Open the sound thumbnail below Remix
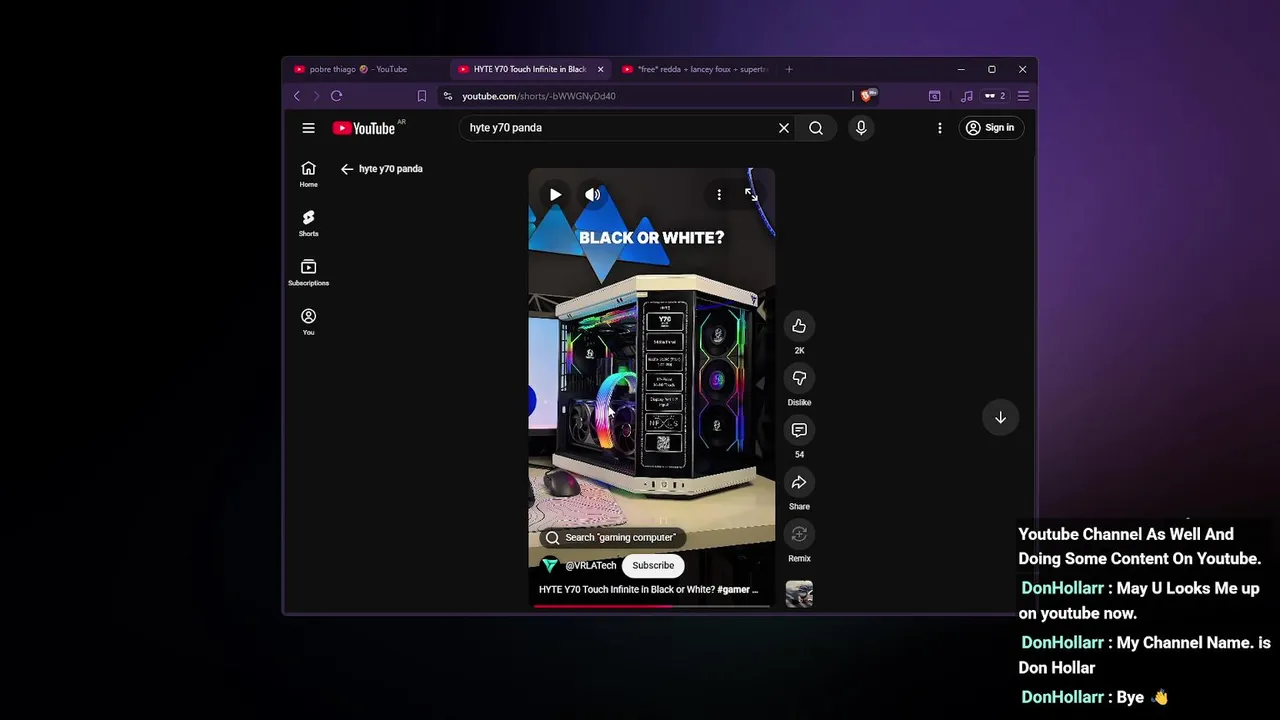The width and height of the screenshot is (1280, 720). (x=799, y=593)
